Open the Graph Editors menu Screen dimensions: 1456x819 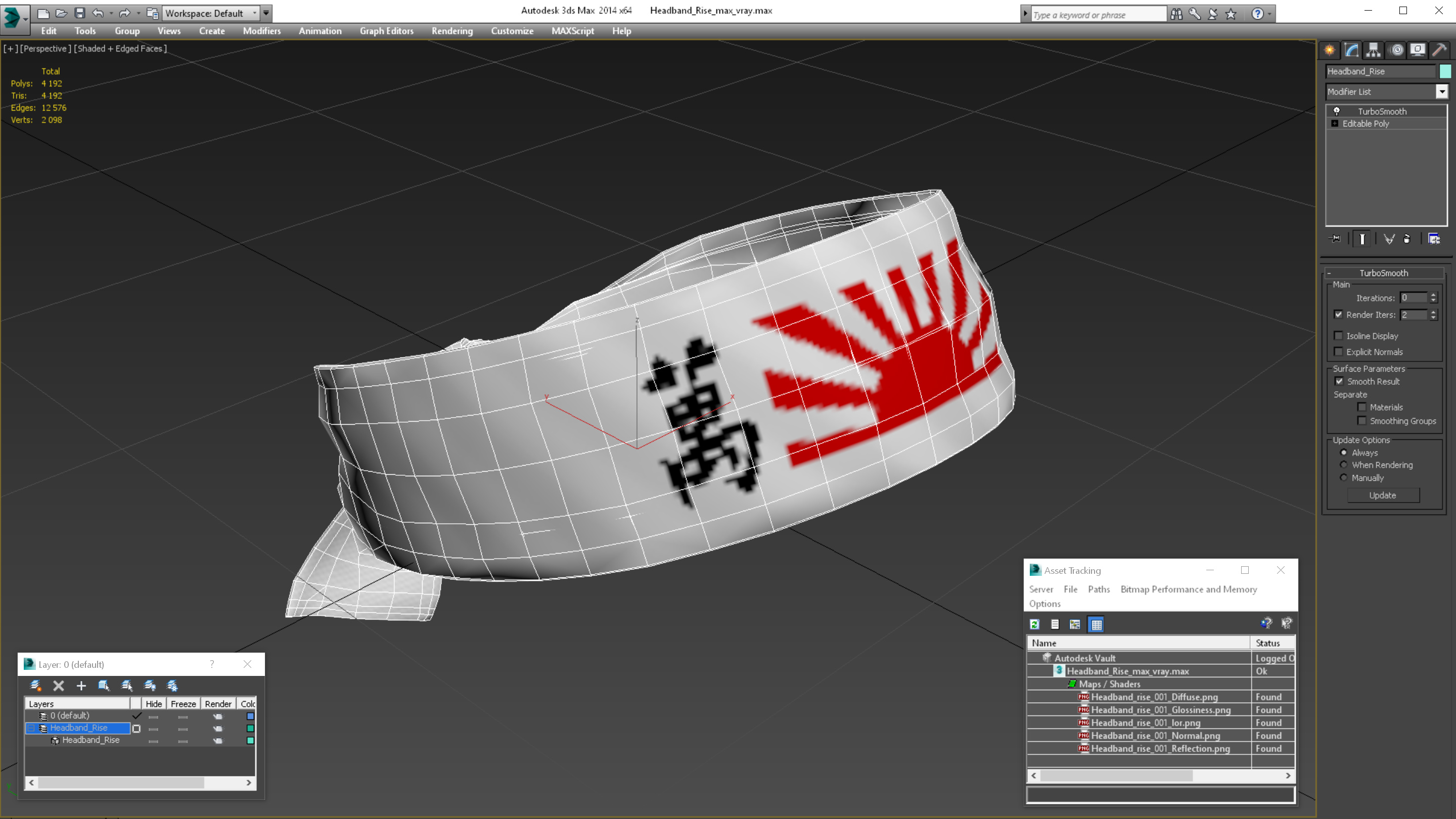tap(387, 31)
